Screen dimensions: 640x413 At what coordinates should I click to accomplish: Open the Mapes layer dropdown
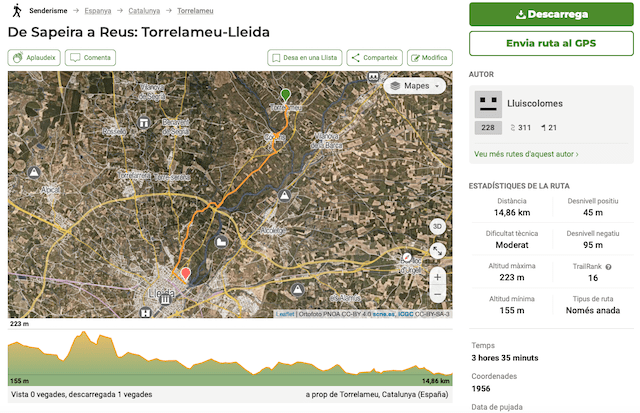pos(416,86)
